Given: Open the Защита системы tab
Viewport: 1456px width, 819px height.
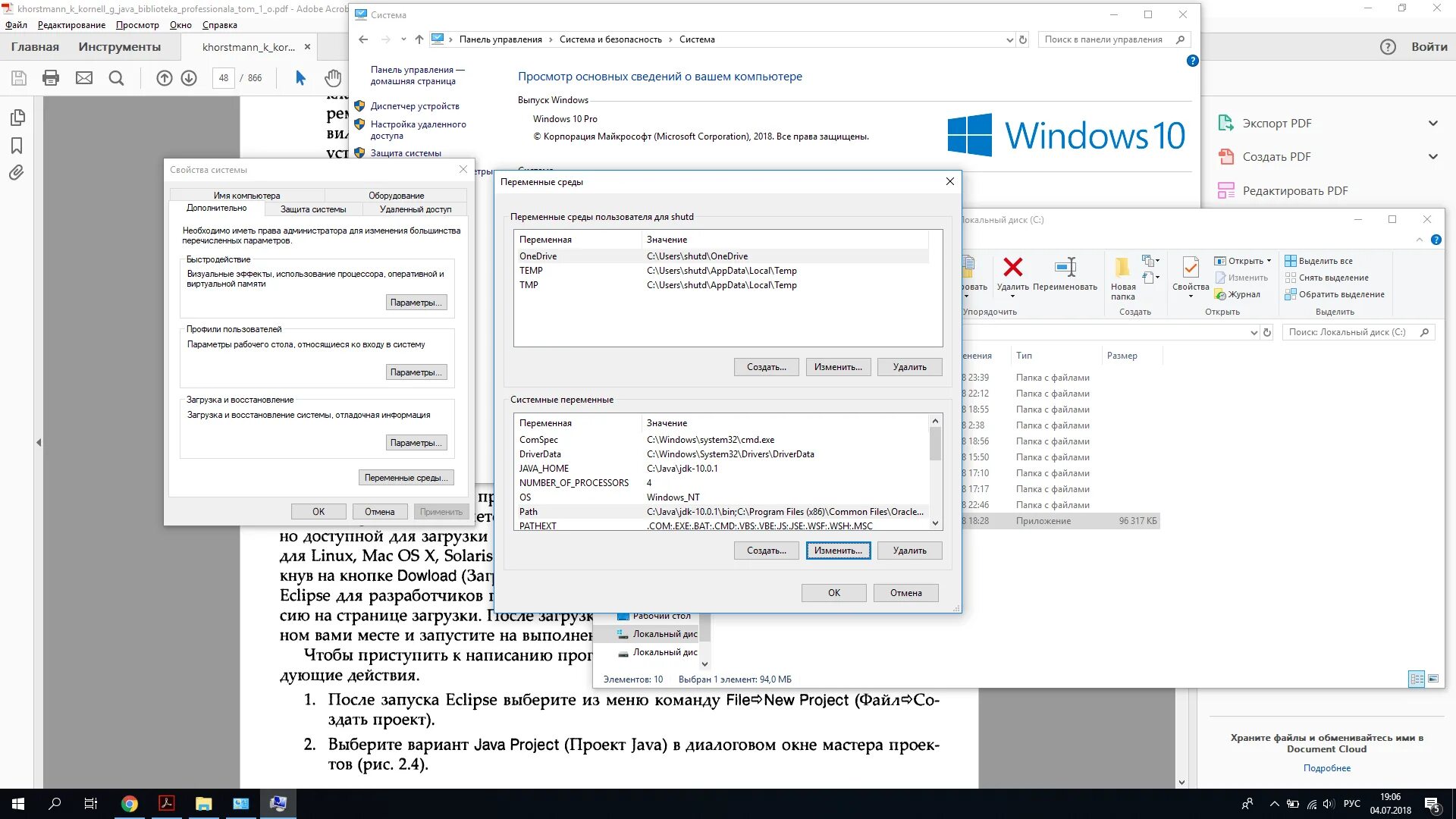Looking at the screenshot, I should point(313,209).
